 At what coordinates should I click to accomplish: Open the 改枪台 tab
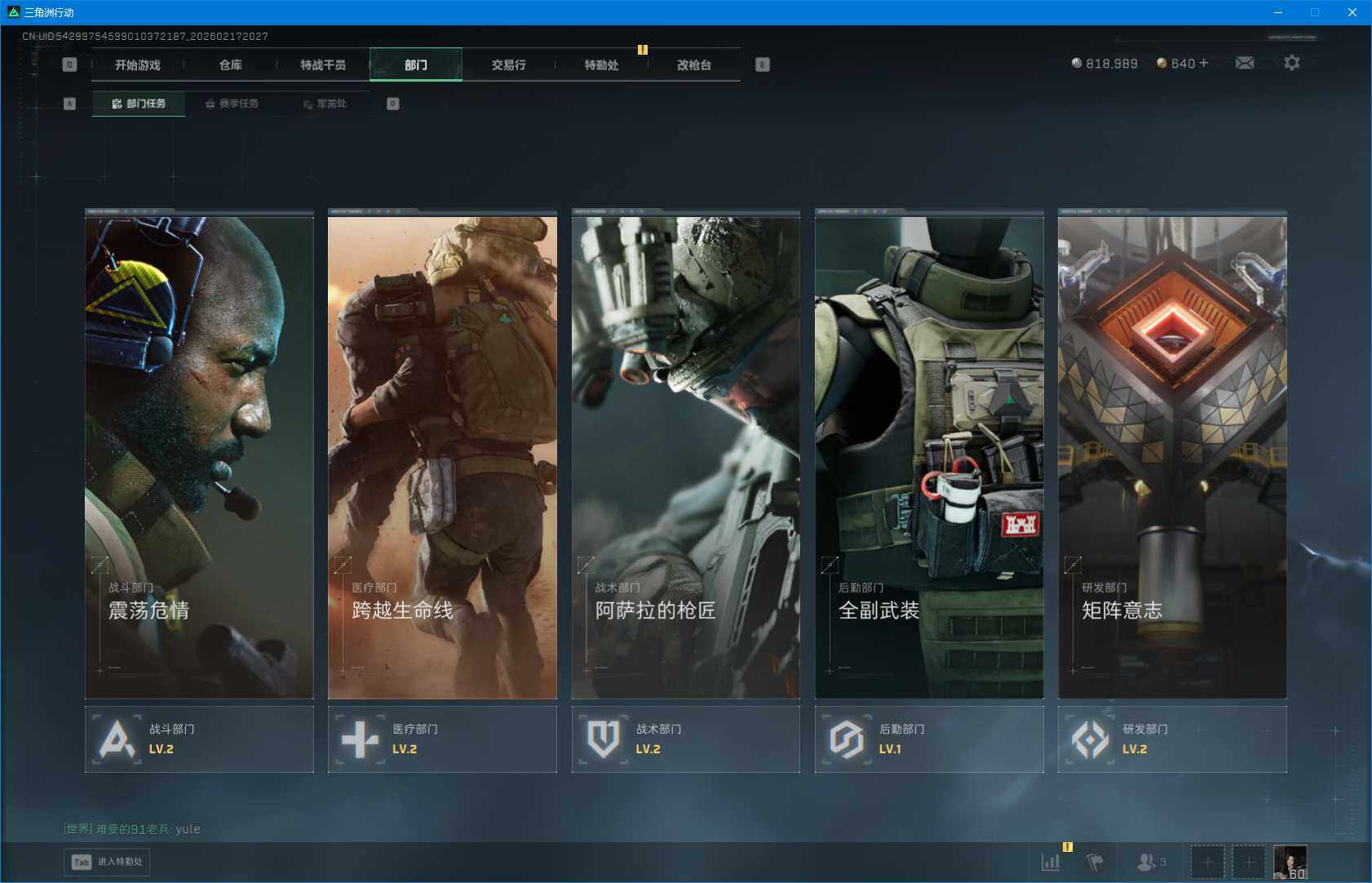click(x=693, y=64)
